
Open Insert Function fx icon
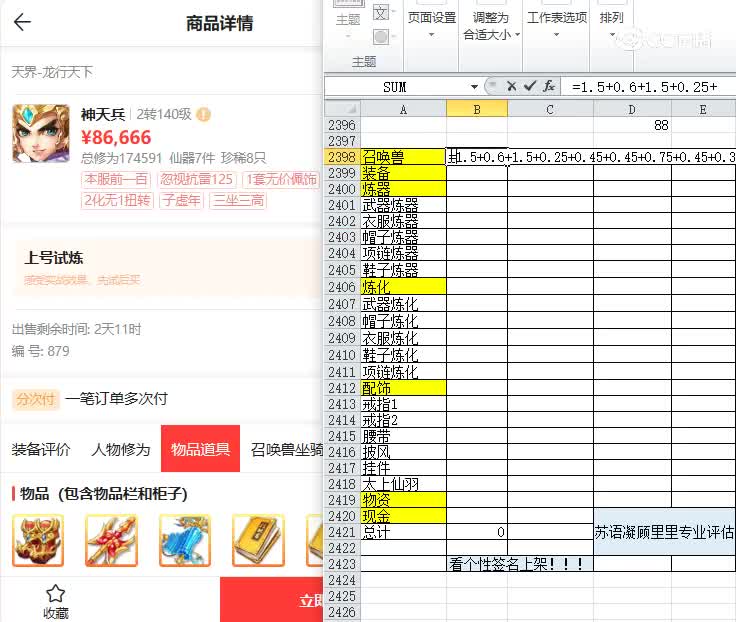(x=549, y=86)
